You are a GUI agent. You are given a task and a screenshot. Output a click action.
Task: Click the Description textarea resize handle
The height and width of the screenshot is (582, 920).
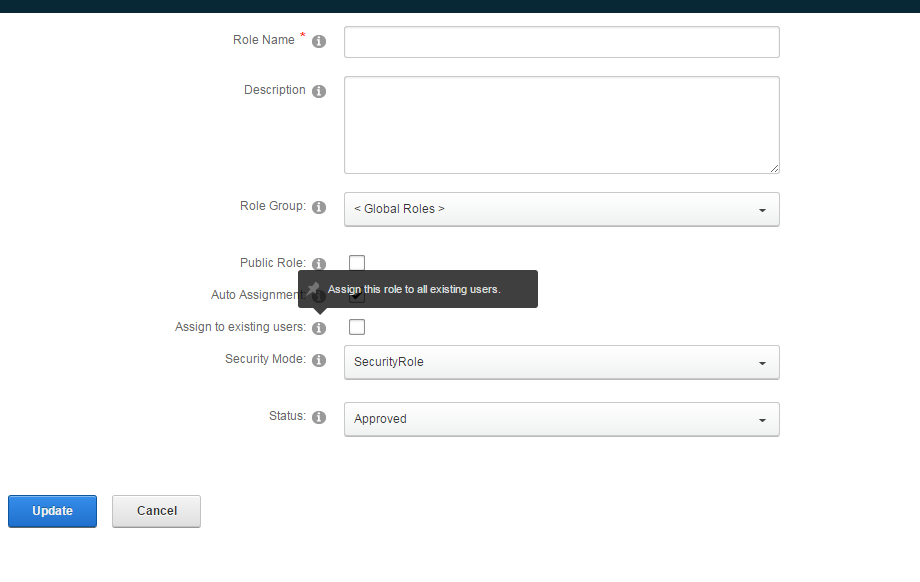(774, 168)
